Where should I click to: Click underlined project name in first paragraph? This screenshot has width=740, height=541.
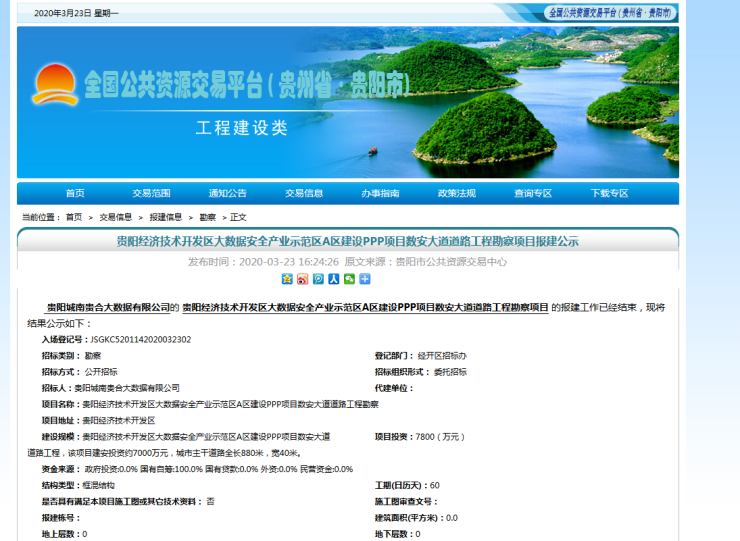click(x=365, y=307)
